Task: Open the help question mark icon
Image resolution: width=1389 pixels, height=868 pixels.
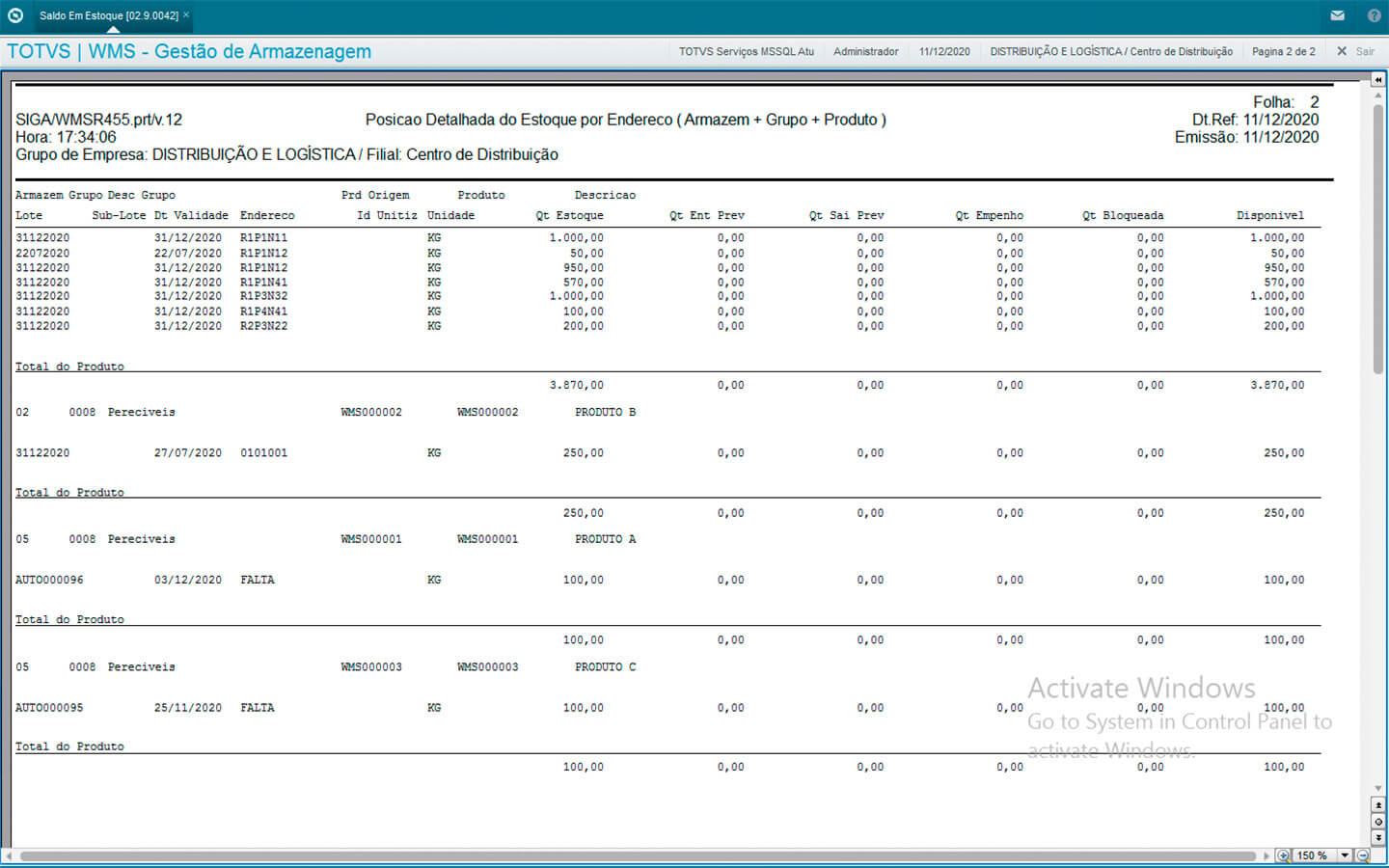Action: click(1374, 15)
